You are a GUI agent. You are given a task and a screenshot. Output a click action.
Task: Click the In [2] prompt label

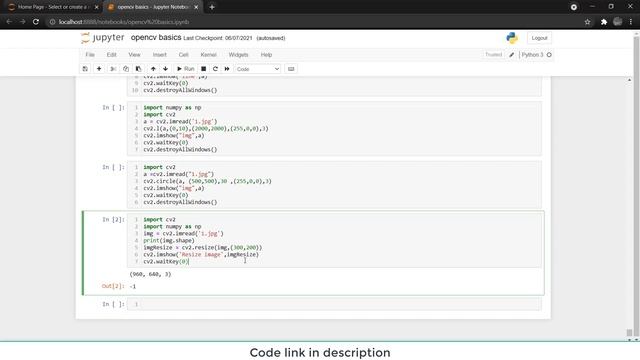pyautogui.click(x=113, y=220)
